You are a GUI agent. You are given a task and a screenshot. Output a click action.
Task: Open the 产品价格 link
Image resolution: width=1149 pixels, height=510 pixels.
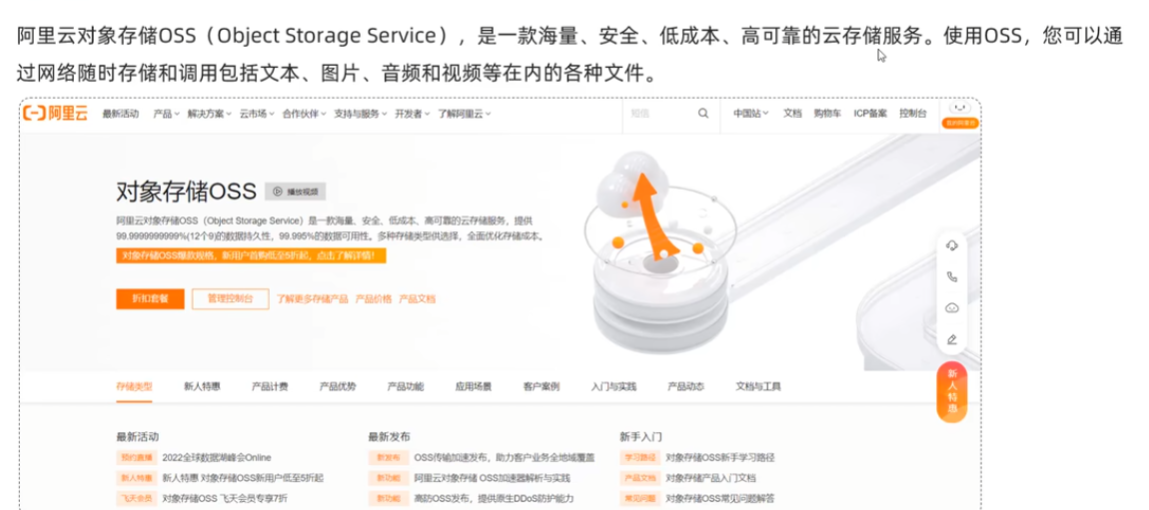pos(374,299)
